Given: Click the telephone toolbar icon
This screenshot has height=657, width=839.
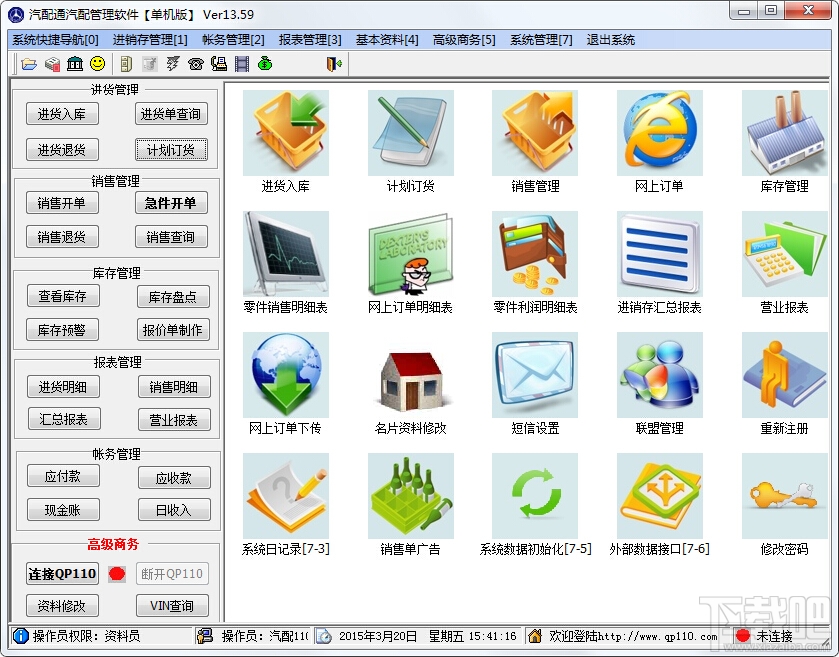Looking at the screenshot, I should tap(196, 64).
